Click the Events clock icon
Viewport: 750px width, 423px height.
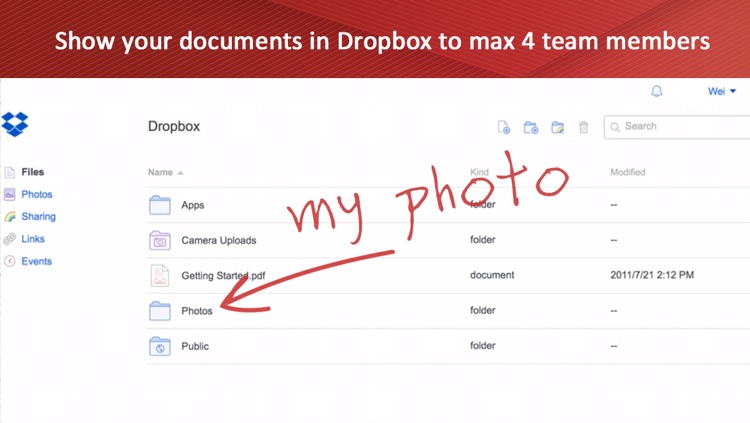(x=10, y=261)
